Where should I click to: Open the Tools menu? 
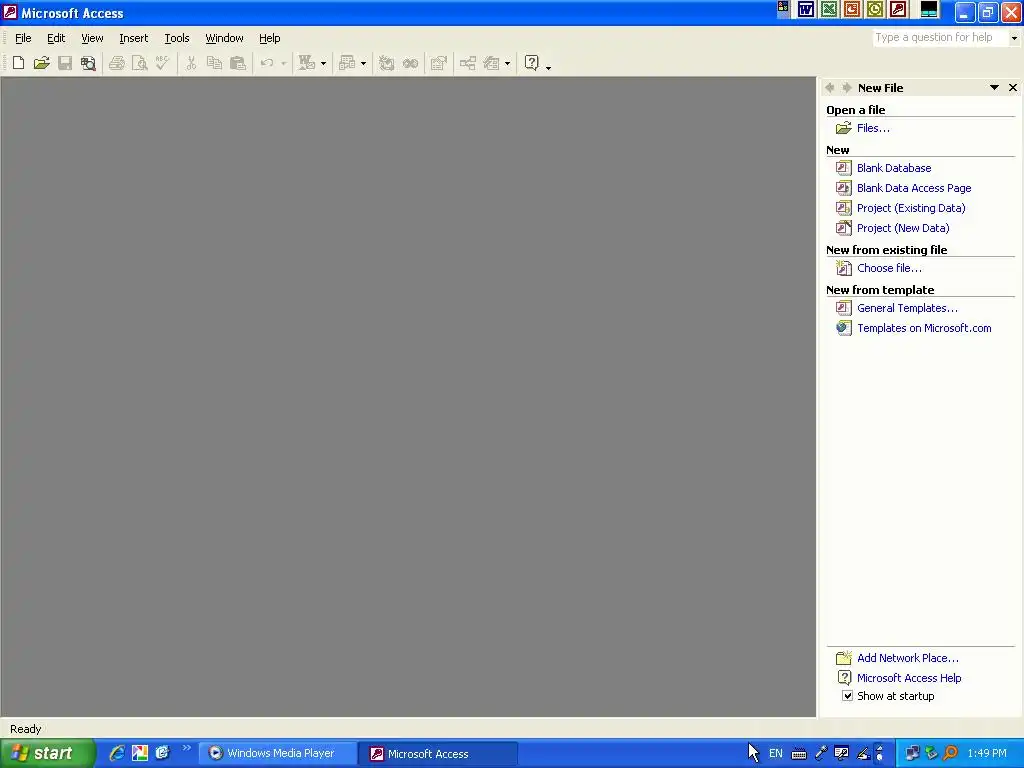(x=177, y=38)
